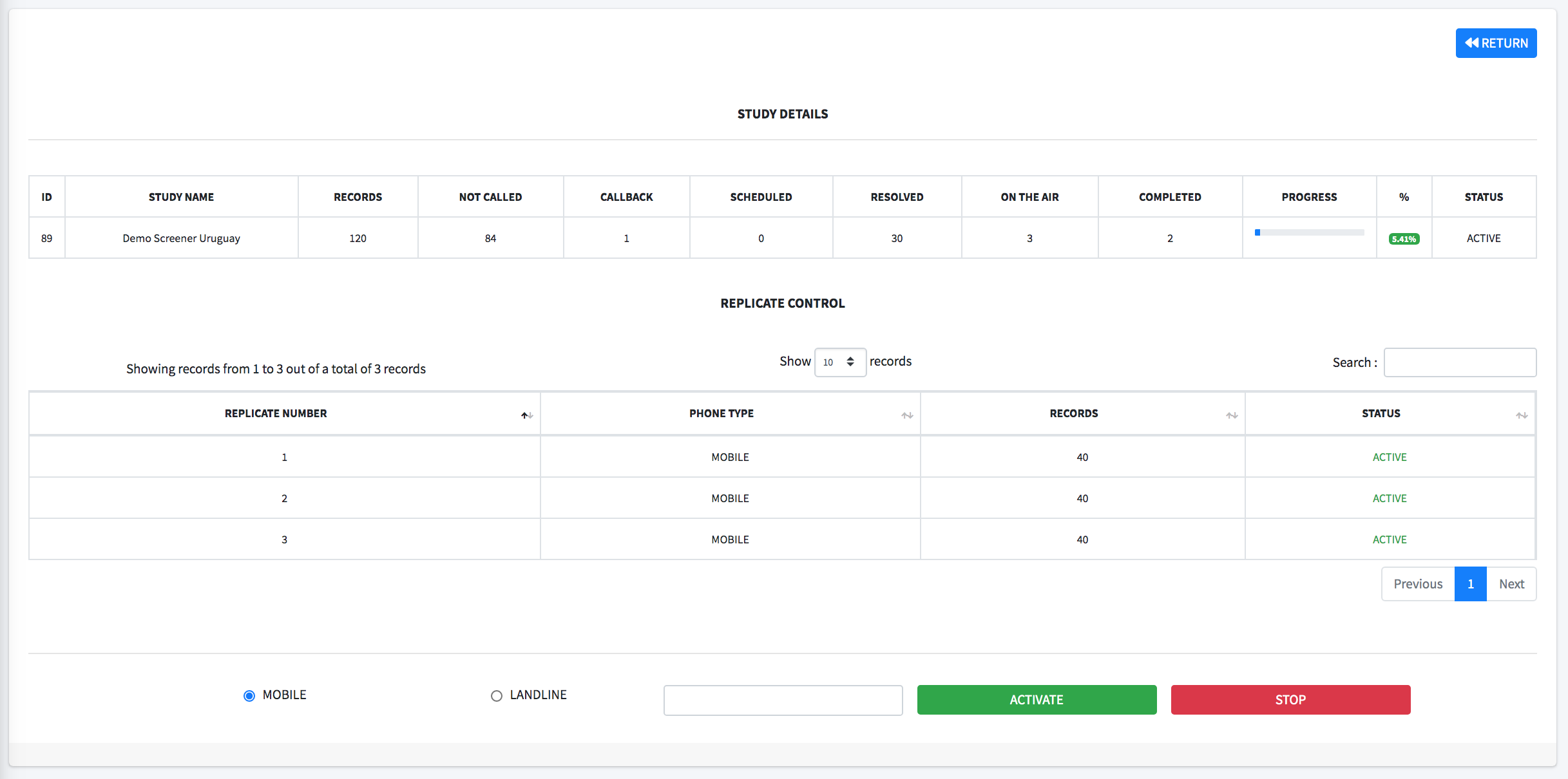Click replicate number 1 cell
1568x779 pixels.
pyautogui.click(x=284, y=457)
